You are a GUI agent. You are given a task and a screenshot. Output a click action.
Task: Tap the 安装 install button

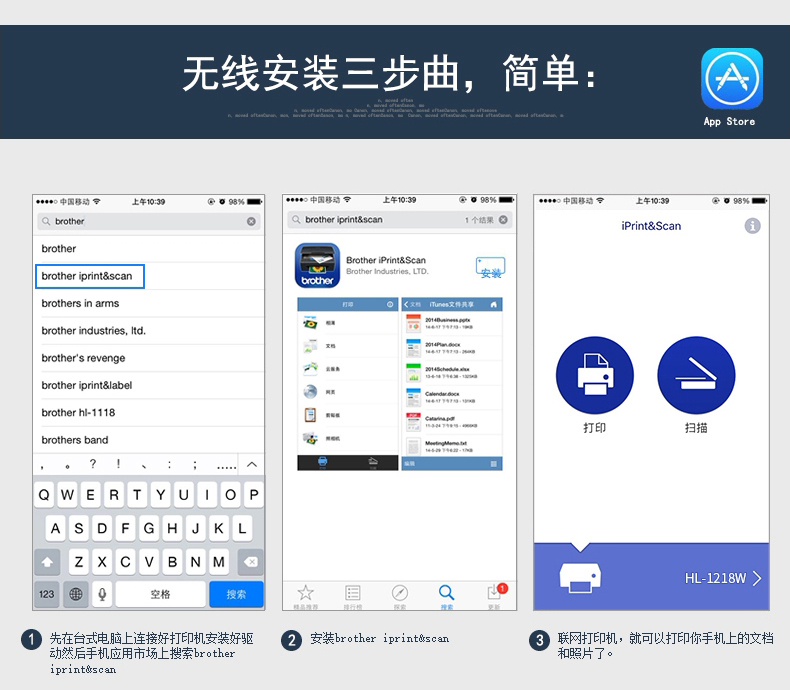point(490,267)
